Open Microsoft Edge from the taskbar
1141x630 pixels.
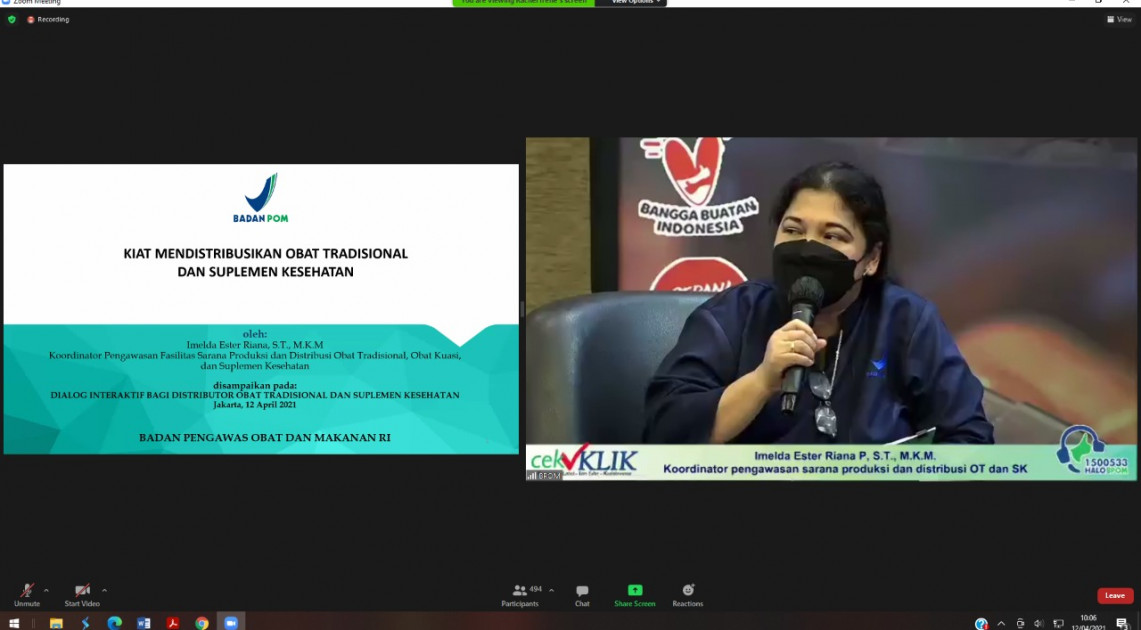point(114,623)
